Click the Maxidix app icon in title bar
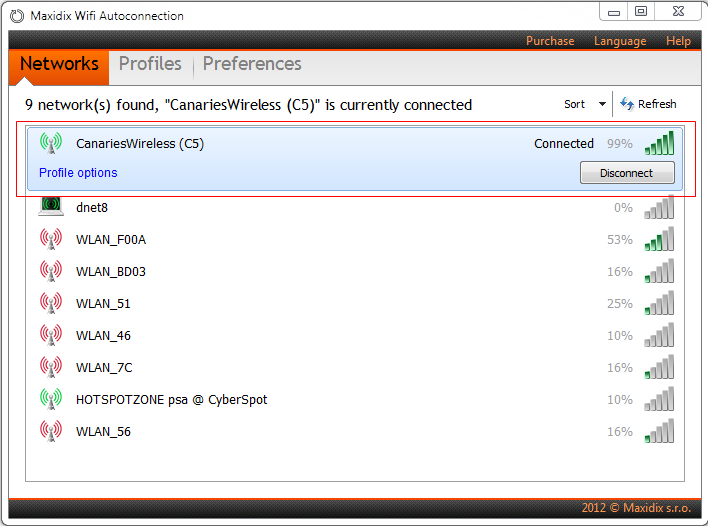 pyautogui.click(x=17, y=16)
